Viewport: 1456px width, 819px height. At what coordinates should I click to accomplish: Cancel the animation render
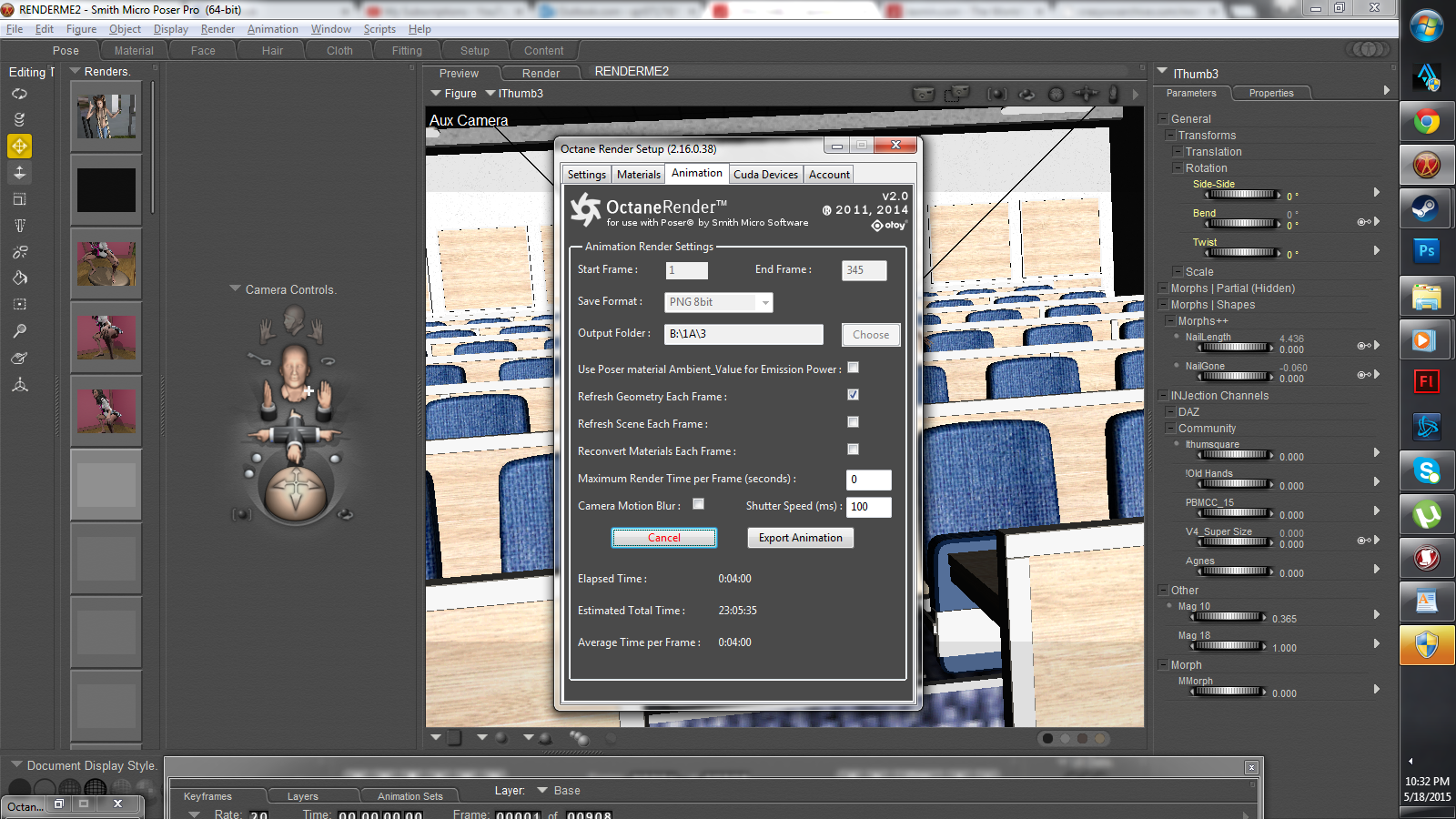click(664, 538)
